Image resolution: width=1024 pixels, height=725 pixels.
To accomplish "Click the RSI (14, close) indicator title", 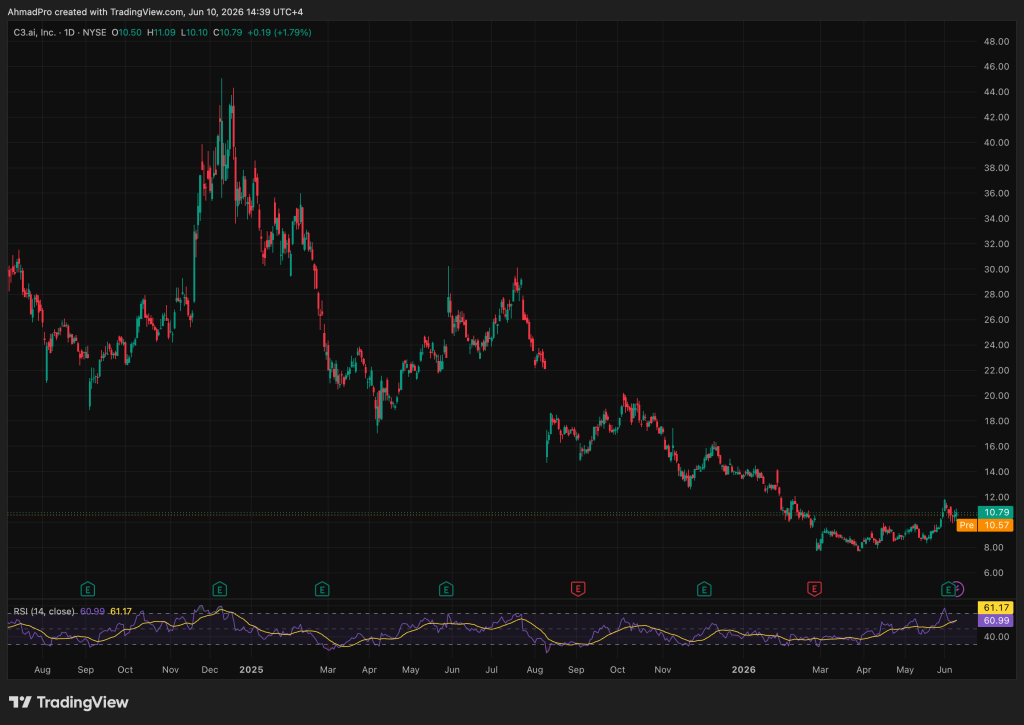I will pos(44,611).
